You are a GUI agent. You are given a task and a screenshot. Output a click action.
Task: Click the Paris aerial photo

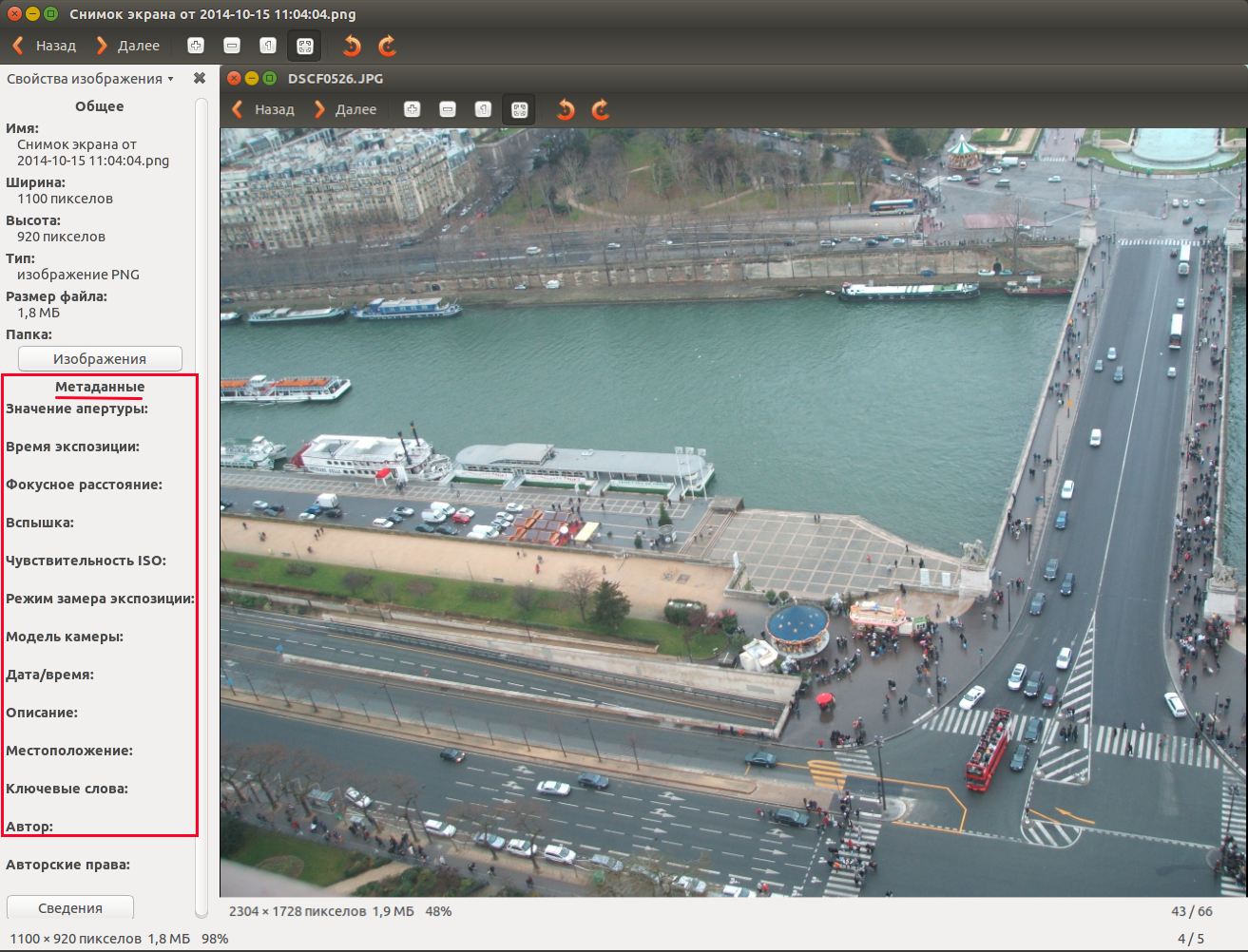[734, 512]
